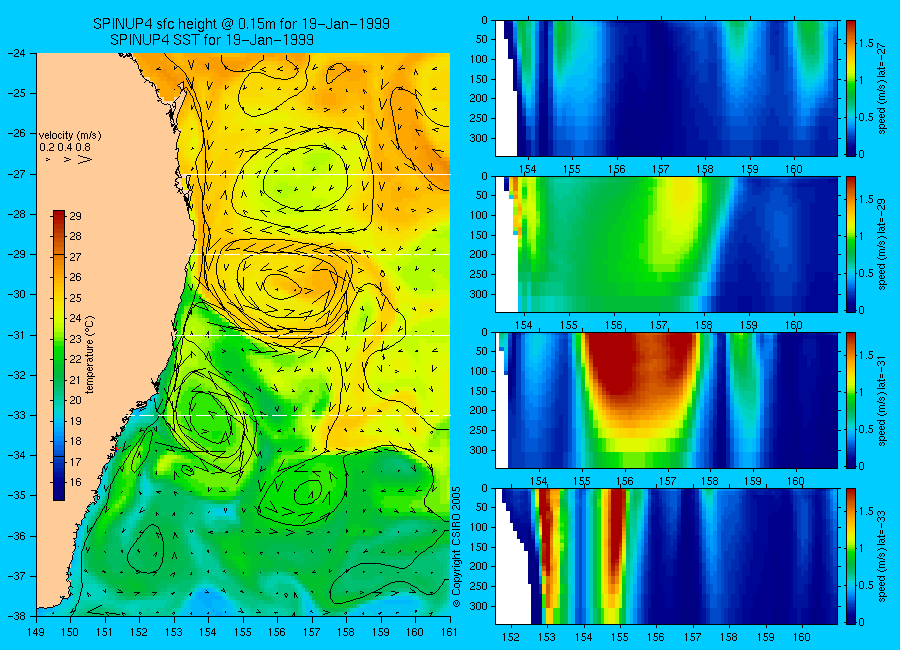Click the 152 longitude label under the lat=−33 plot
The width and height of the screenshot is (900, 650).
pyautogui.click(x=511, y=637)
